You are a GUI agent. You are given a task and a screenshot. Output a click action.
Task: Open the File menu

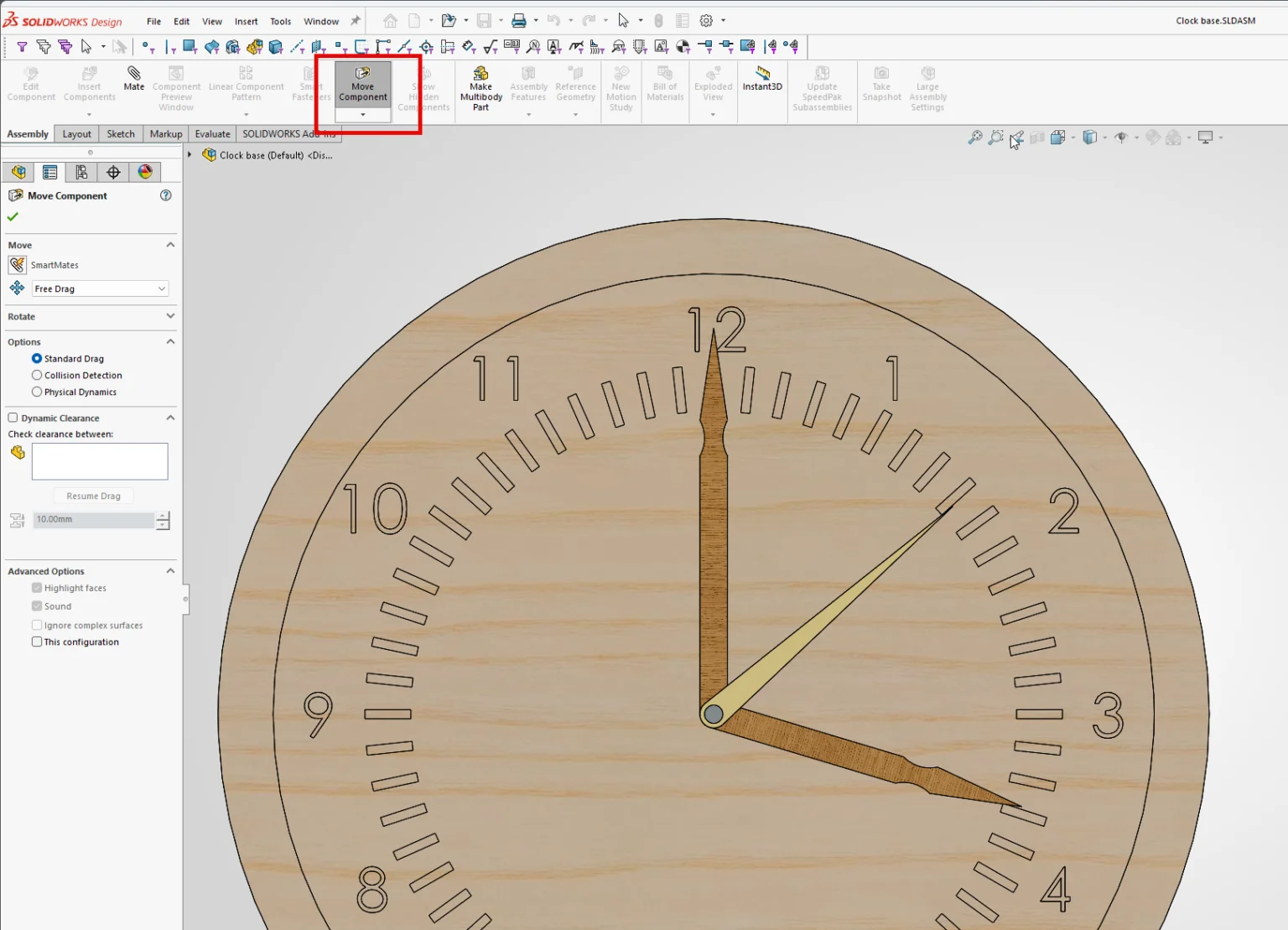153,22
